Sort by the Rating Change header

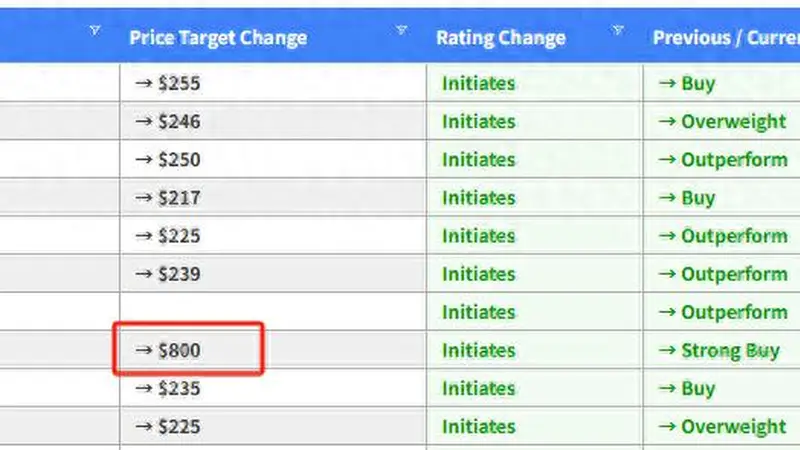(501, 38)
